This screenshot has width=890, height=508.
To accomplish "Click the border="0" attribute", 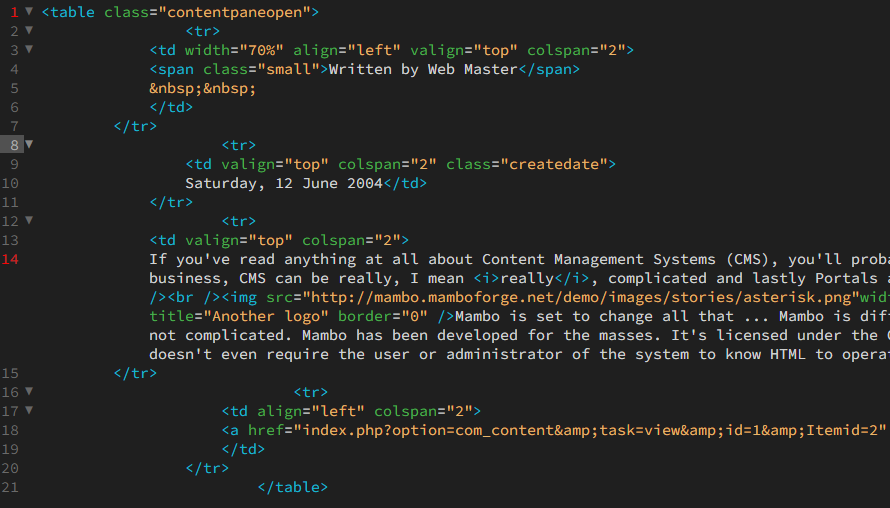I will click(x=383, y=316).
